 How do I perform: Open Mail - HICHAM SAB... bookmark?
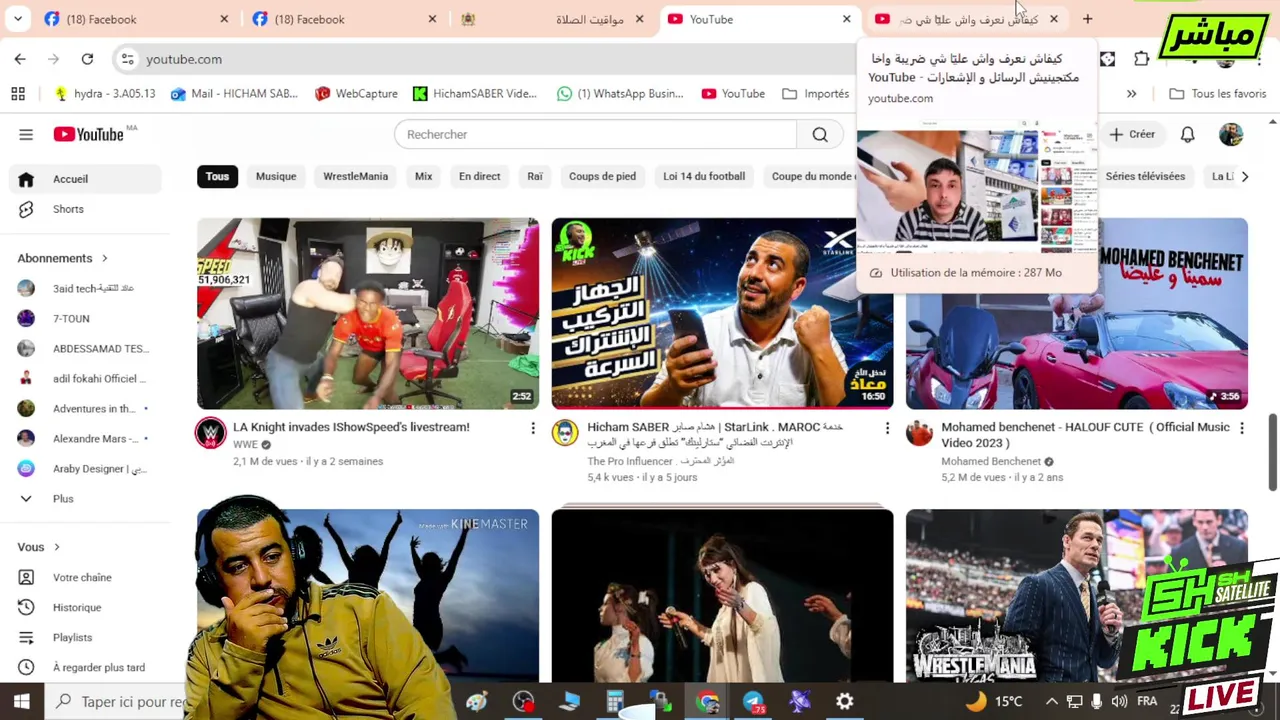pyautogui.click(x=234, y=94)
